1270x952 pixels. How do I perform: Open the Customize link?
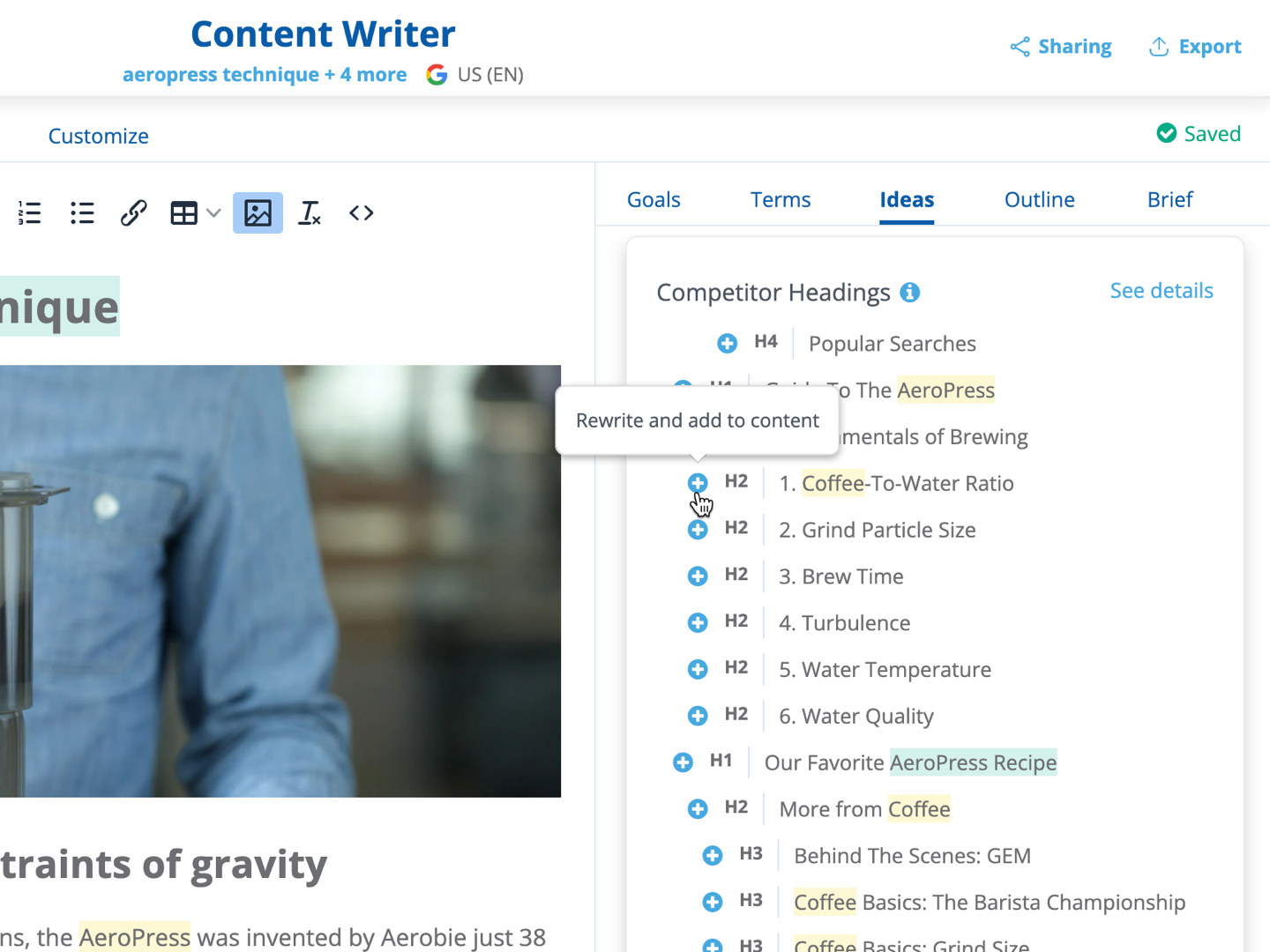[x=99, y=136]
